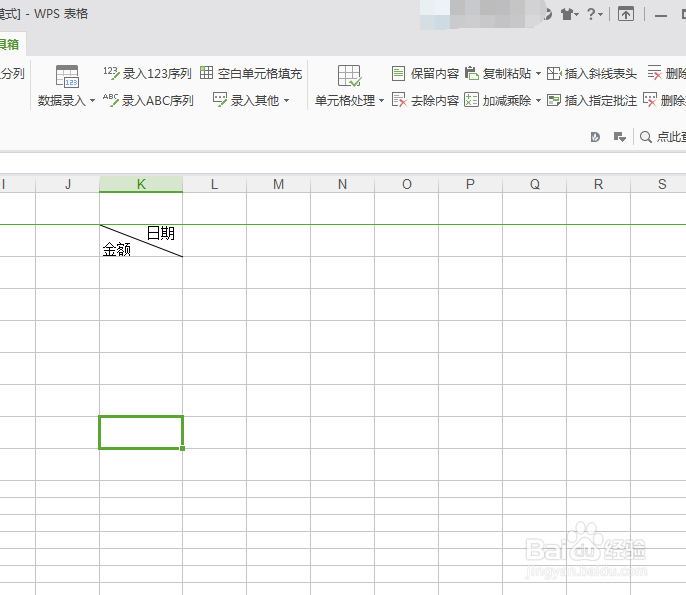686x595 pixels.
Task: Click the 数据录入 table icon
Action: 67,77
